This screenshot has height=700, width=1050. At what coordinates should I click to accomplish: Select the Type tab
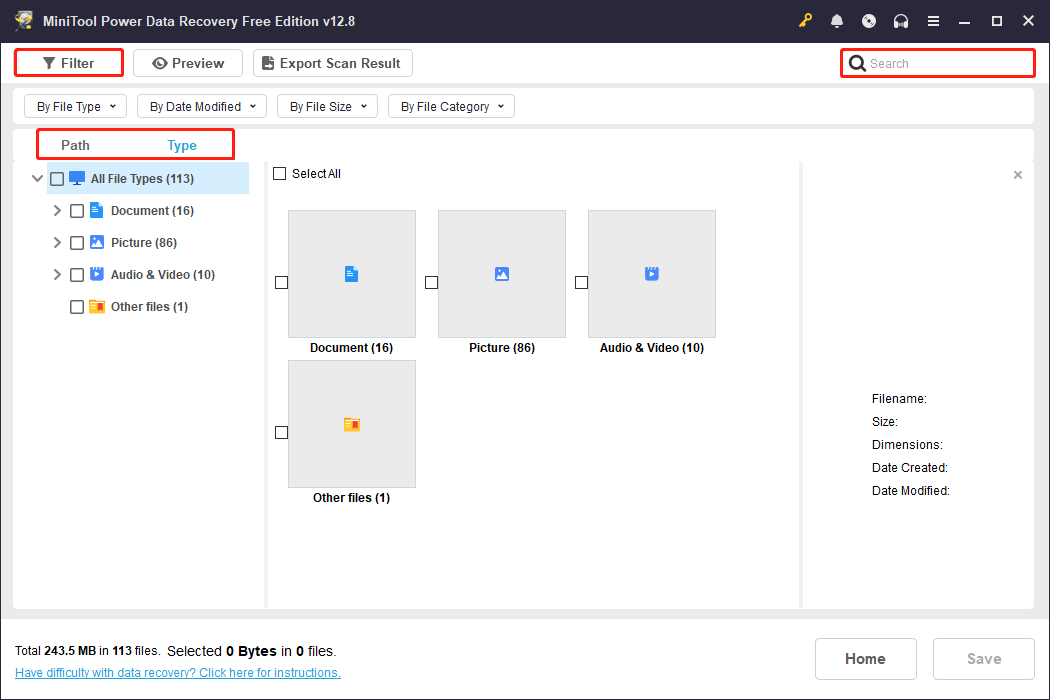coord(182,145)
